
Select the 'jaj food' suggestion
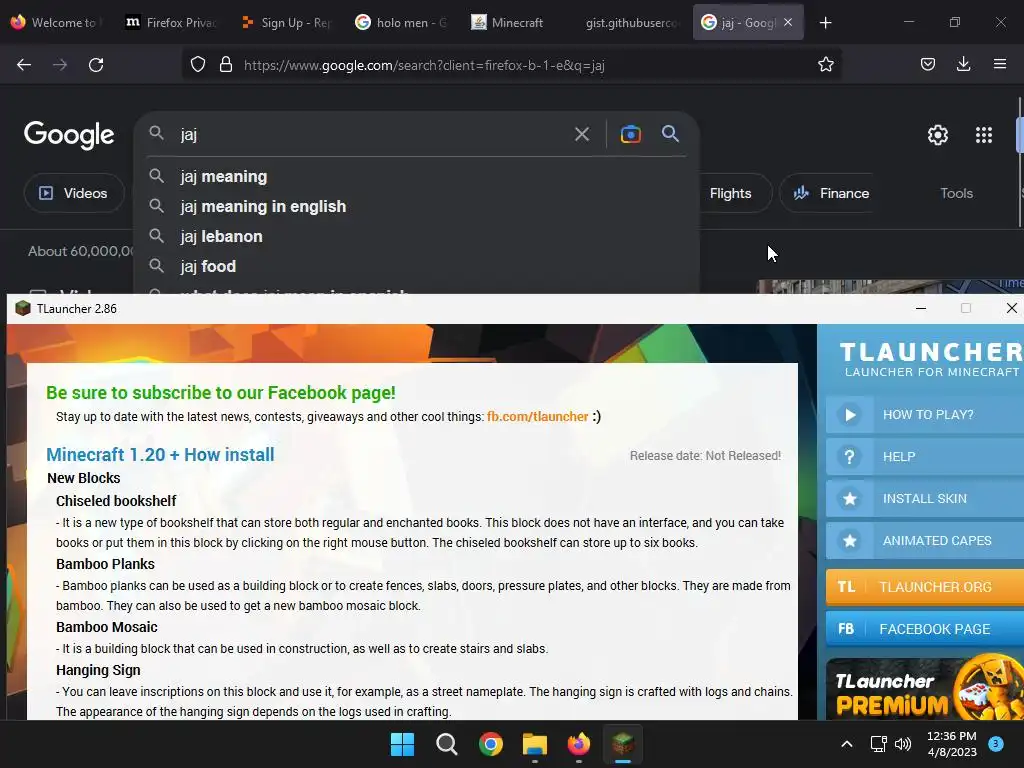(x=417, y=266)
